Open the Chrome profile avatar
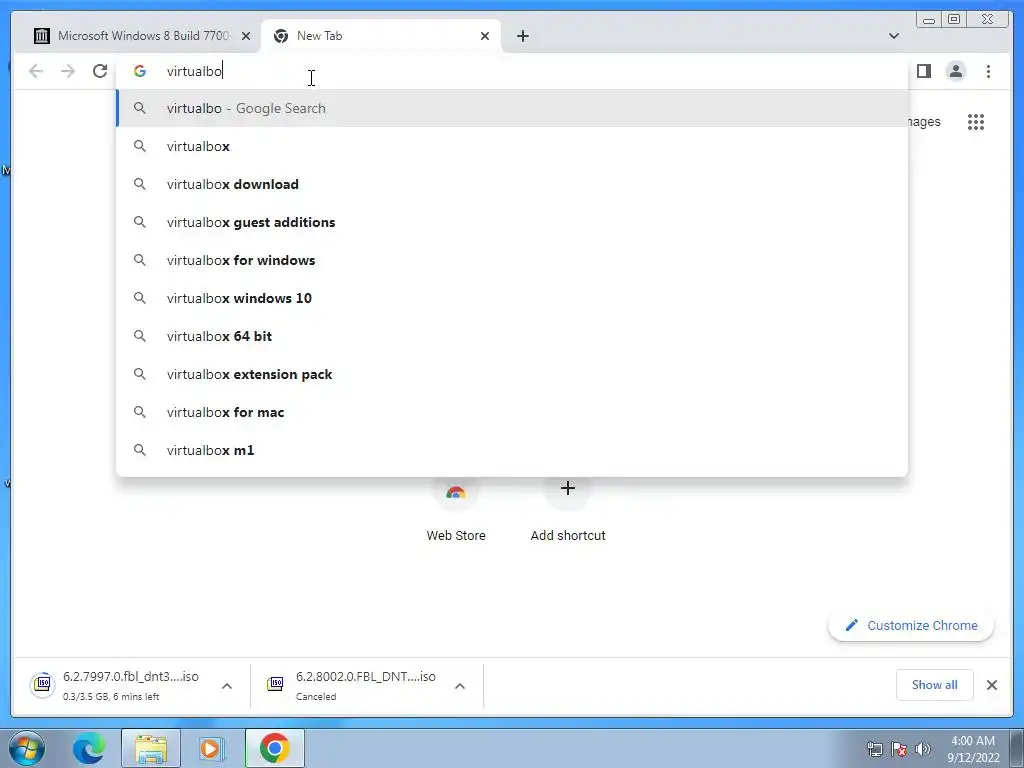The height and width of the screenshot is (768, 1024). pyautogui.click(x=955, y=71)
